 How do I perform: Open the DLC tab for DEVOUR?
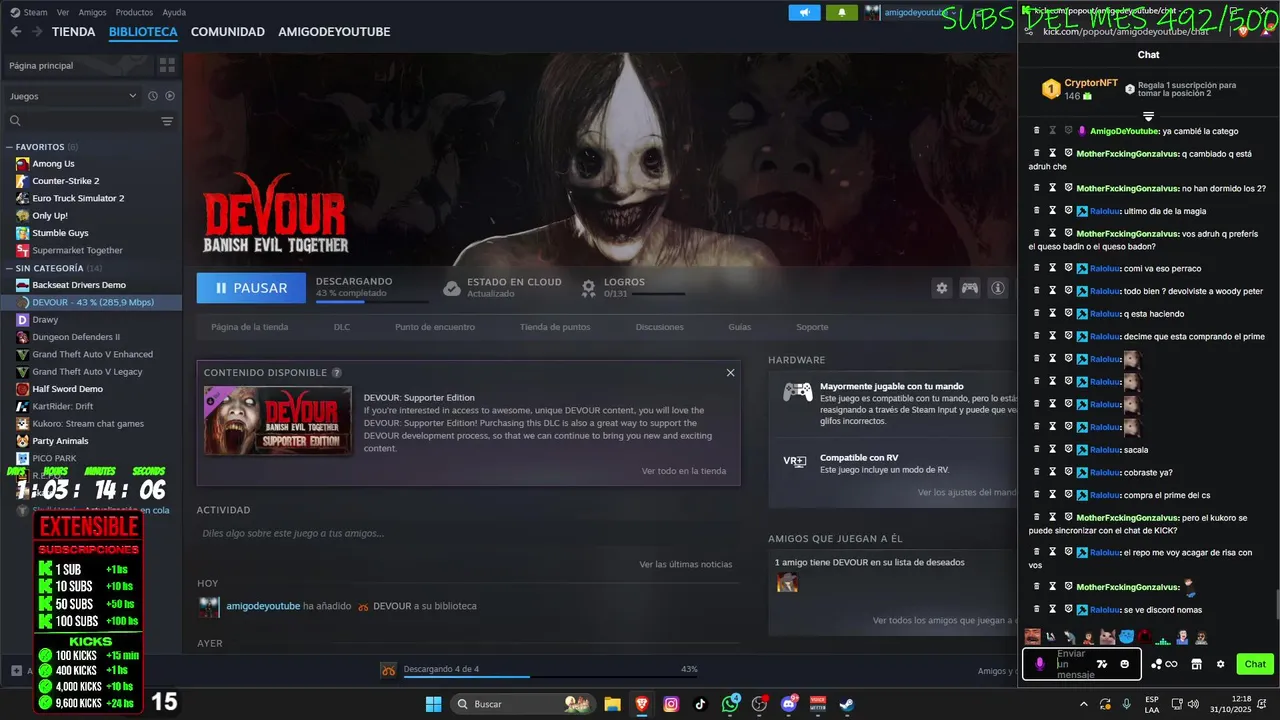pos(342,327)
